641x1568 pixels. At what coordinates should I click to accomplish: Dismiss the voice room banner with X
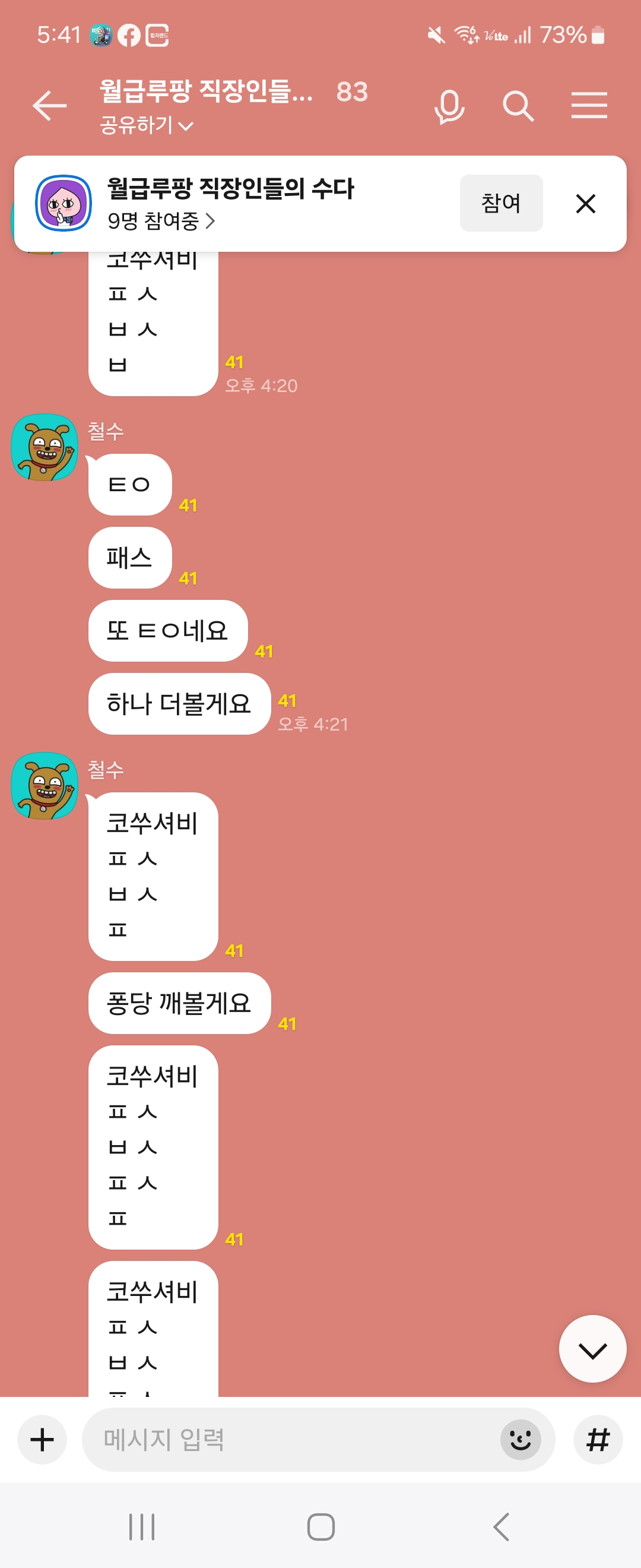tap(585, 203)
